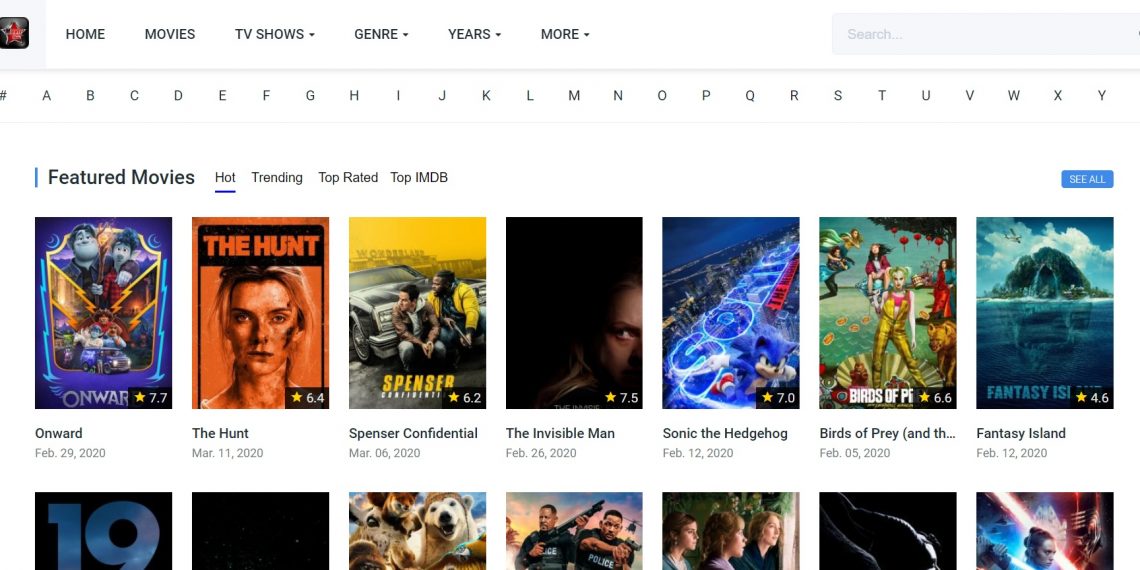The image size is (1140, 570).
Task: Filter titles by letter V
Action: click(x=970, y=95)
